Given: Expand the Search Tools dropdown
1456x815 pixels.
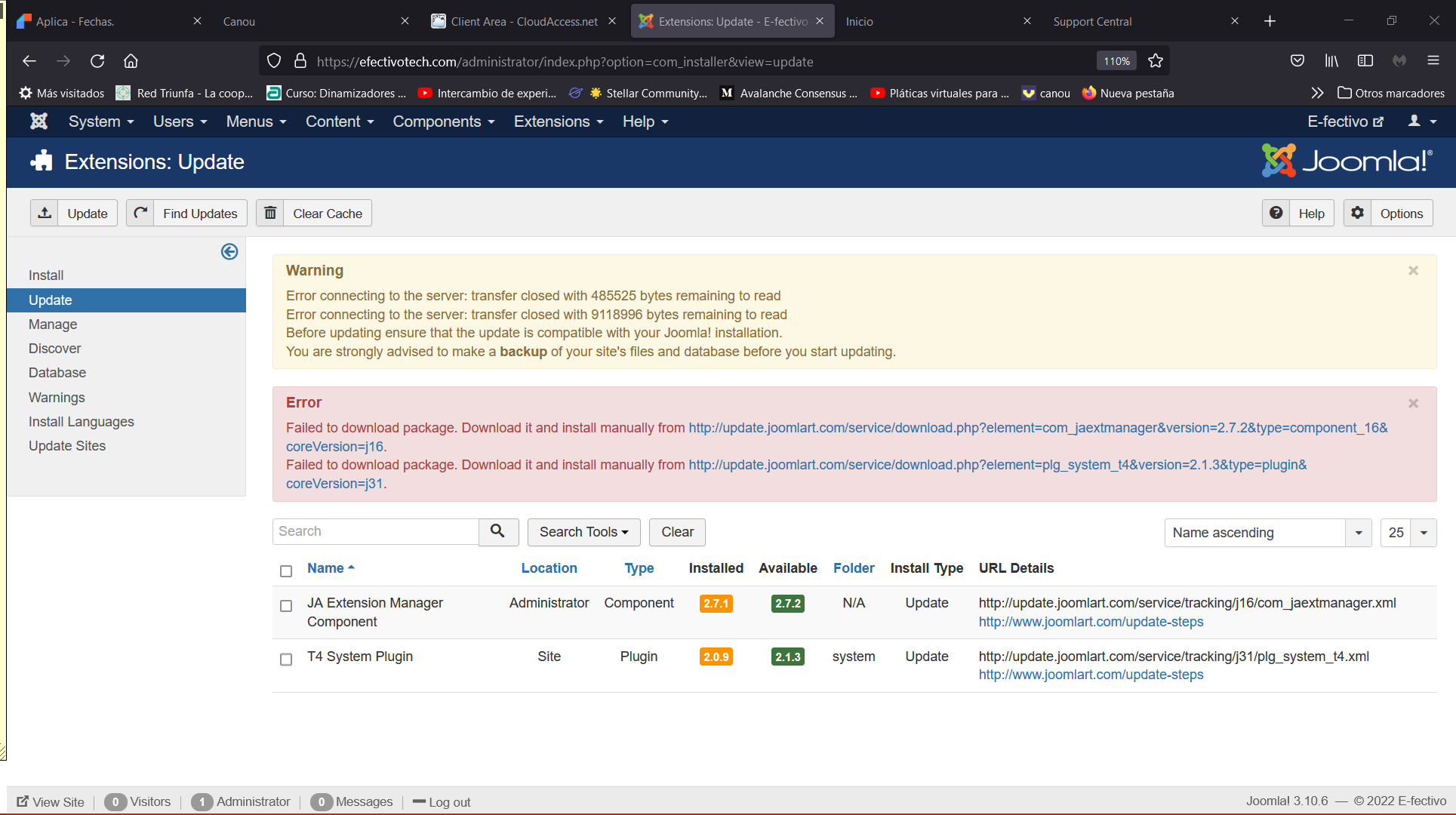Looking at the screenshot, I should tap(583, 532).
